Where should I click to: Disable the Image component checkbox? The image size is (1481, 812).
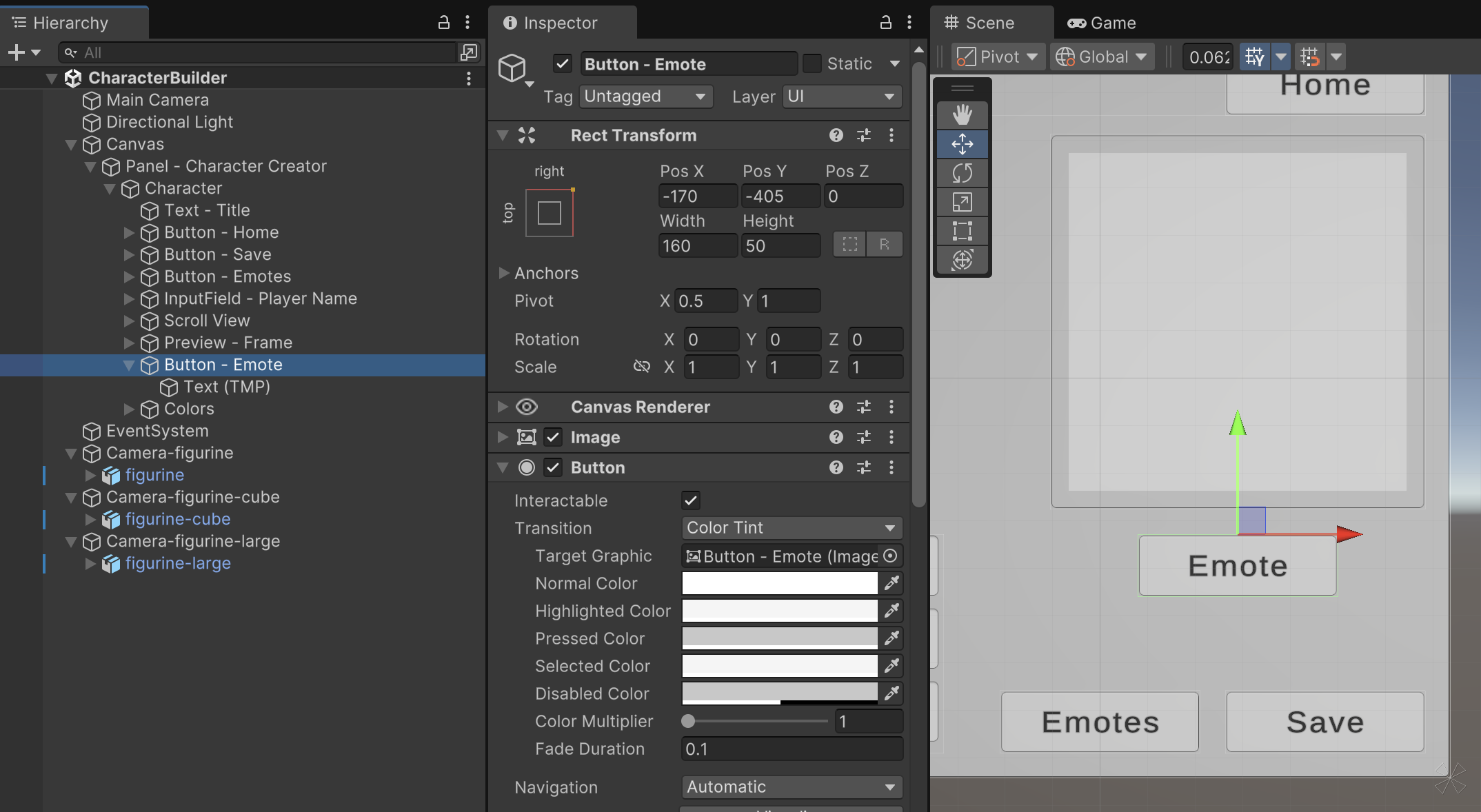pos(553,437)
